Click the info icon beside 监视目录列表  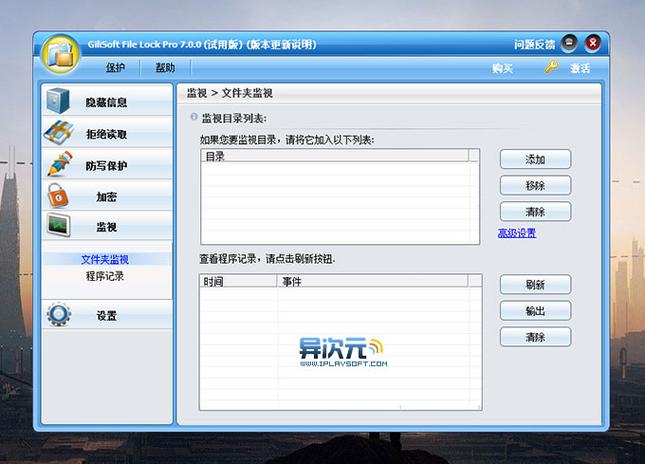(194, 117)
